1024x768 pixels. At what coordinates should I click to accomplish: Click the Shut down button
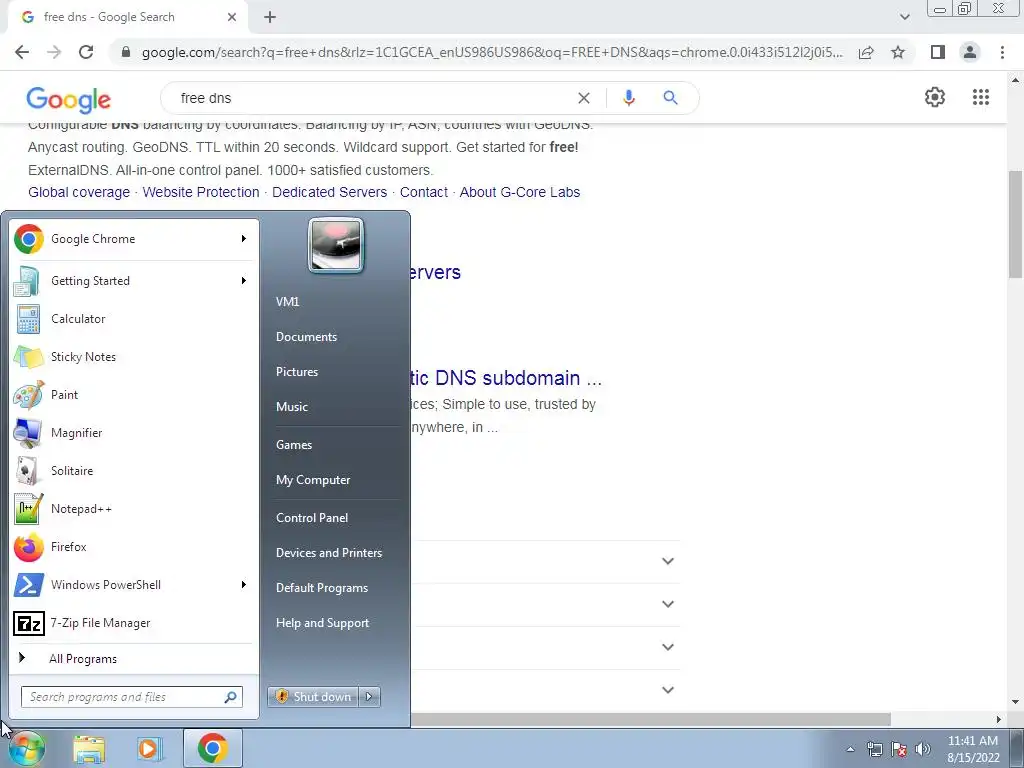(313, 697)
